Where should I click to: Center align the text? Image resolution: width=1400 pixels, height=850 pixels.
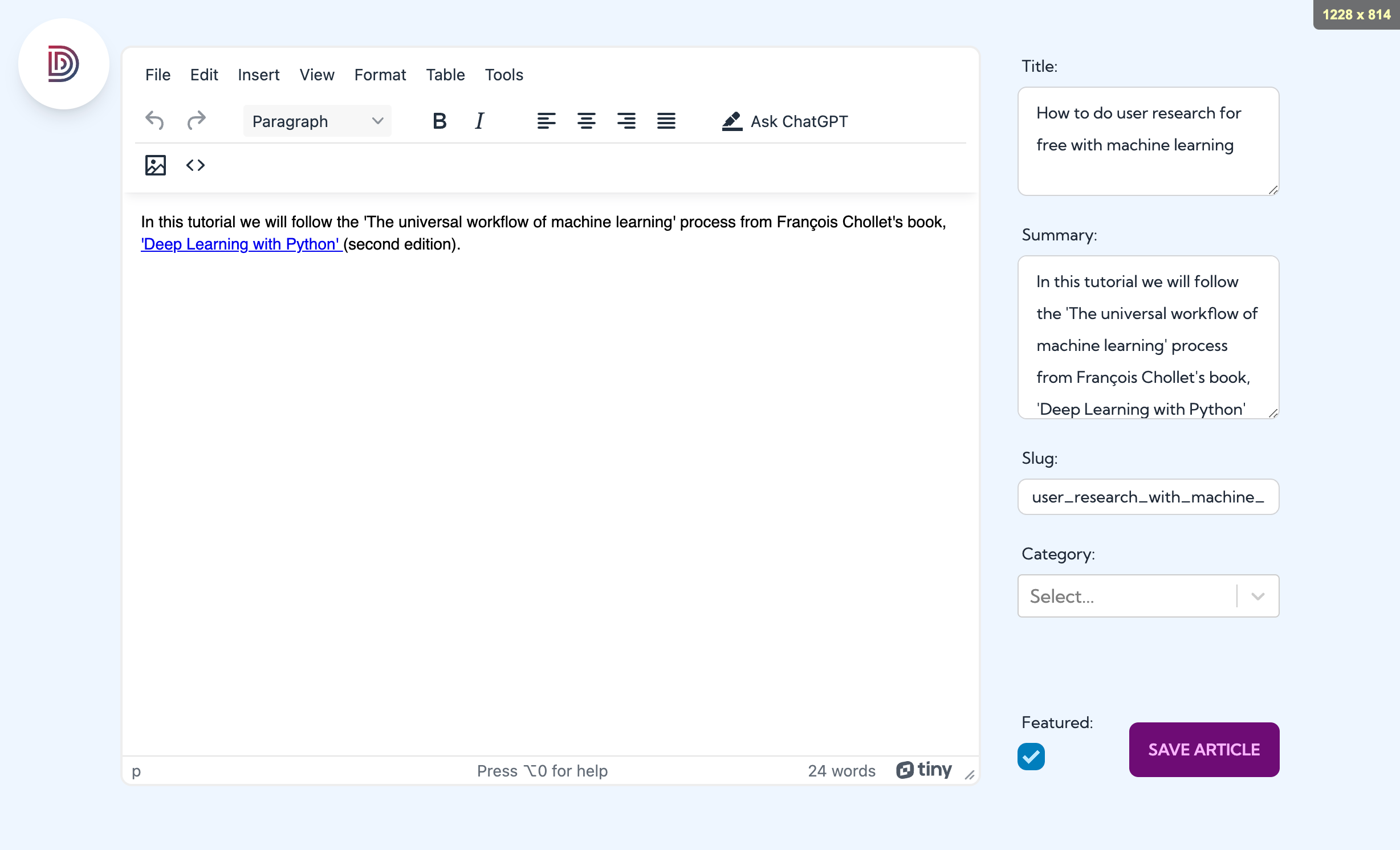pos(586,121)
